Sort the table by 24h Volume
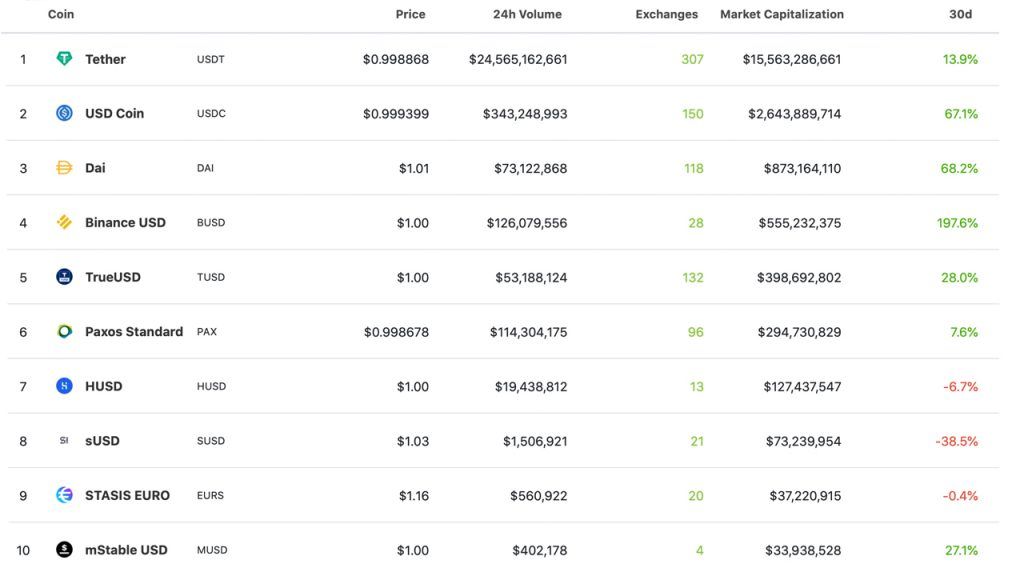This screenshot has height=576, width=1024. 528,14
